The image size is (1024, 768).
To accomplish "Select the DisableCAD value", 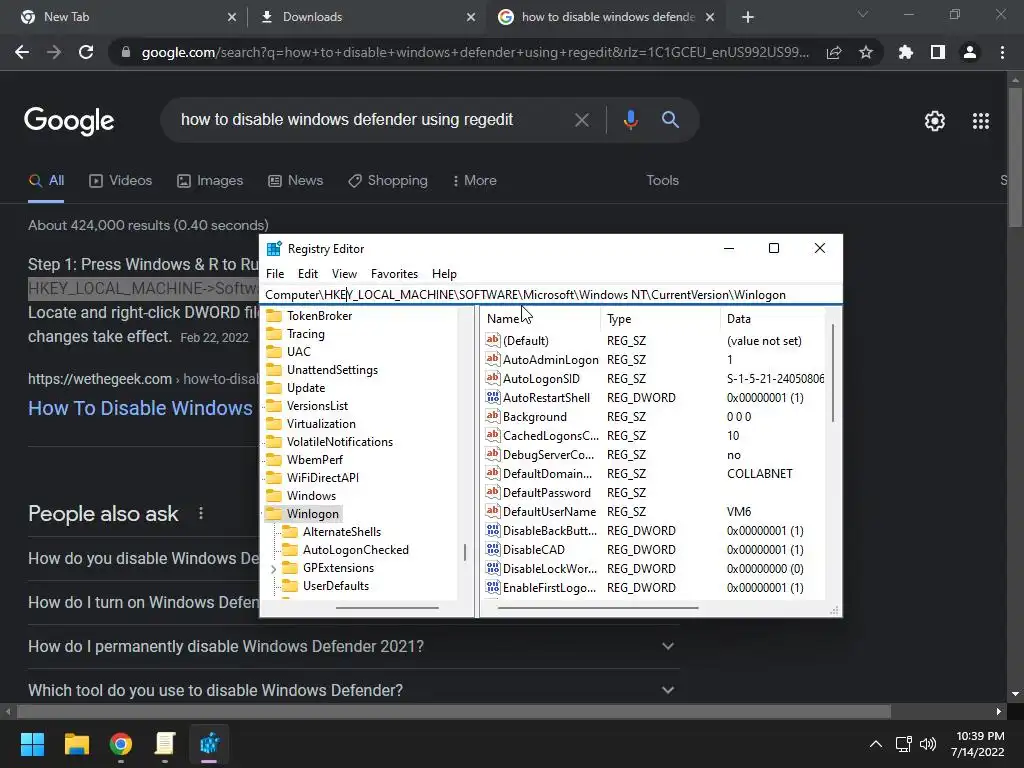I will (534, 550).
